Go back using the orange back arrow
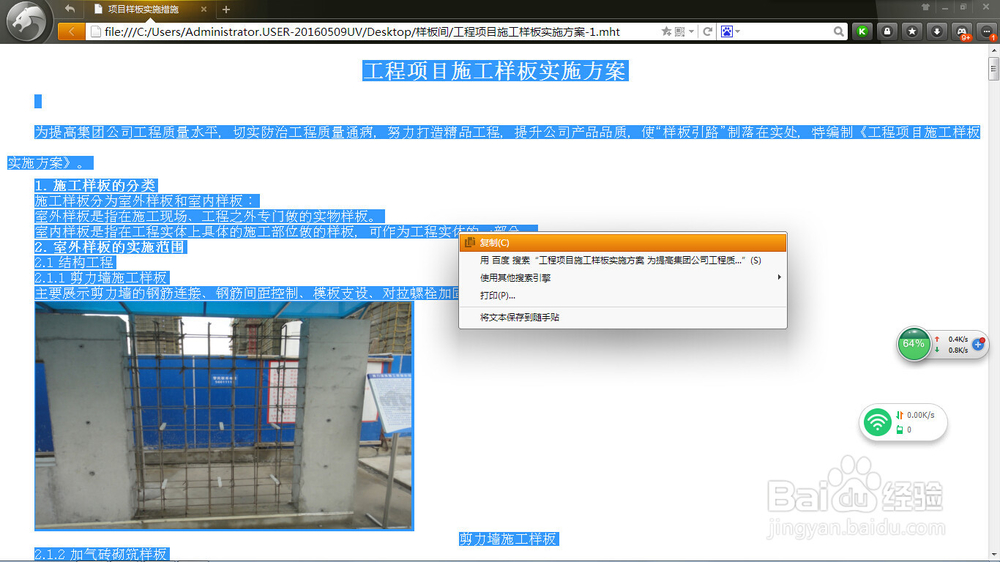 [71, 31]
